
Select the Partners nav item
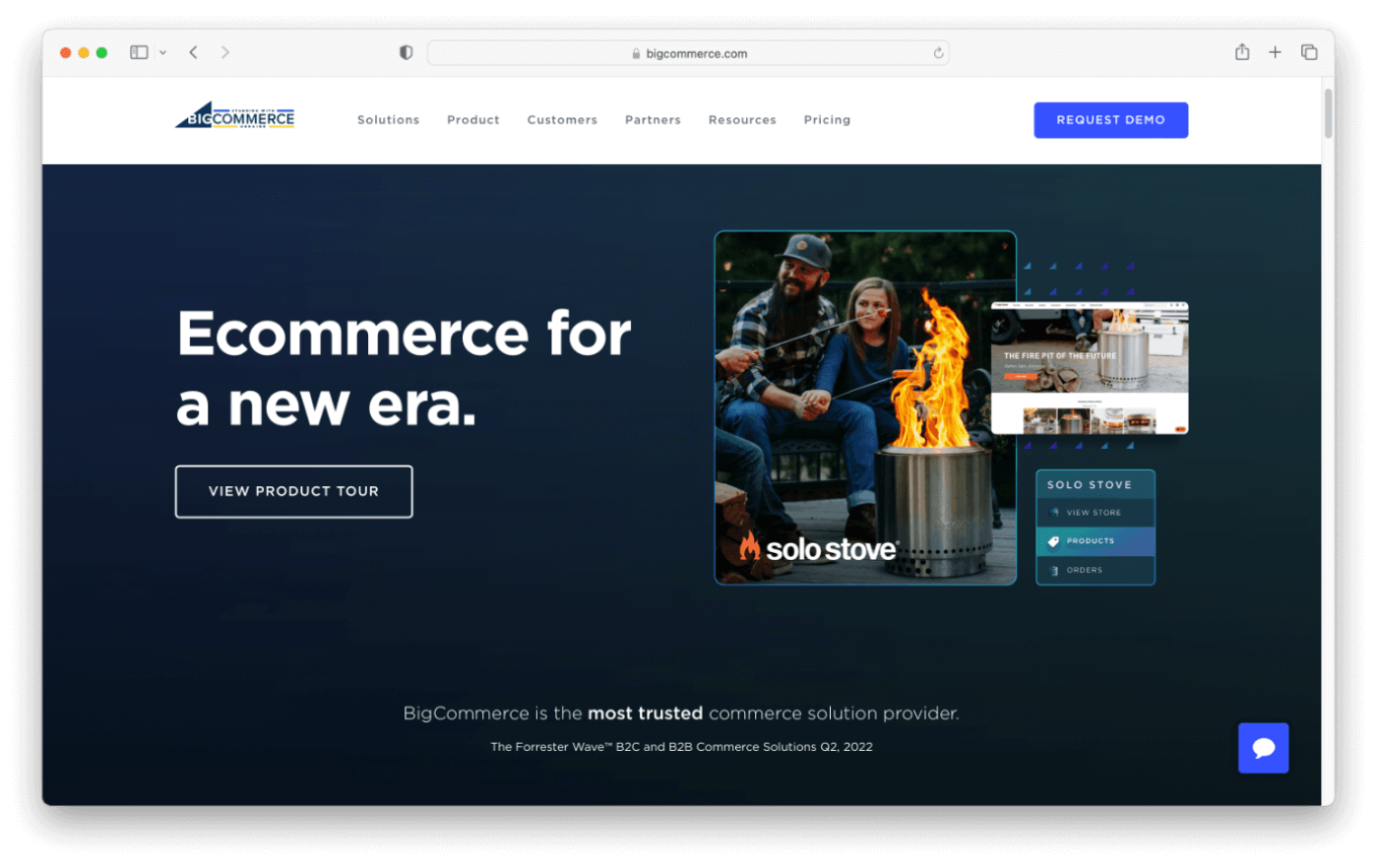point(653,120)
